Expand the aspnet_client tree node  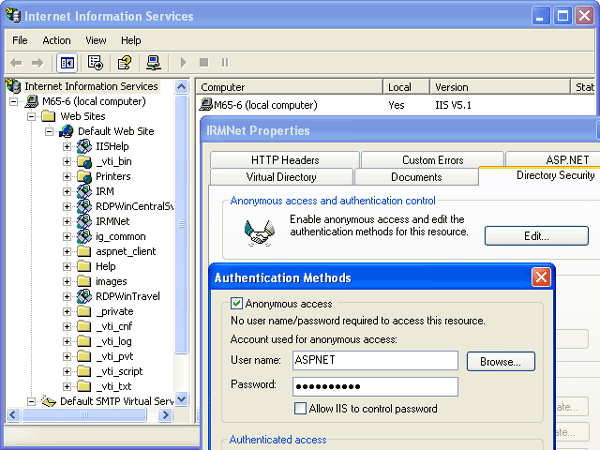pos(67,251)
